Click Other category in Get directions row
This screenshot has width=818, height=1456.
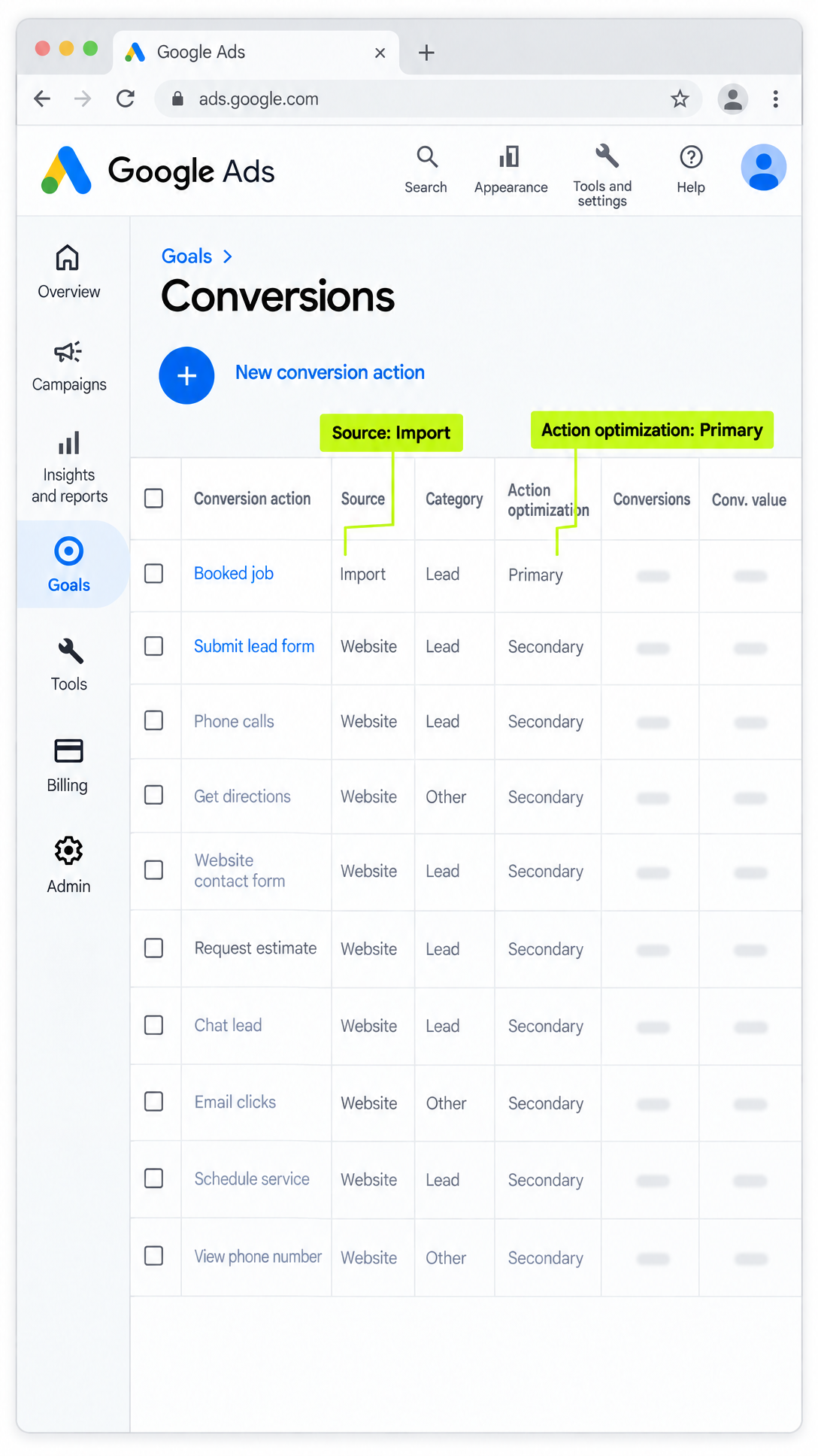tap(446, 797)
